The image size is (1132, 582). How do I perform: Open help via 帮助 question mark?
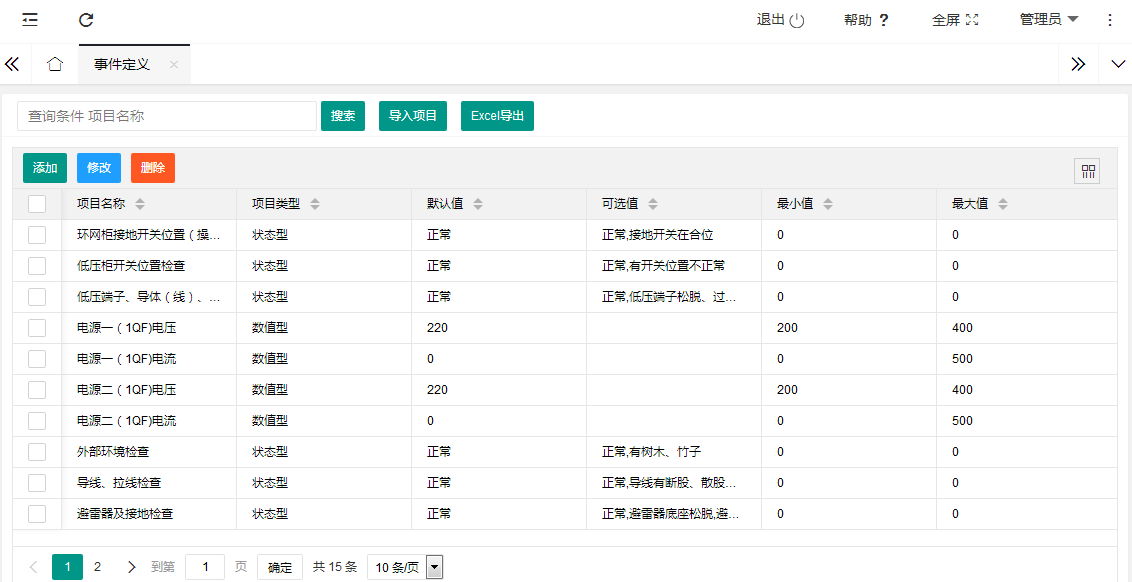[x=883, y=20]
